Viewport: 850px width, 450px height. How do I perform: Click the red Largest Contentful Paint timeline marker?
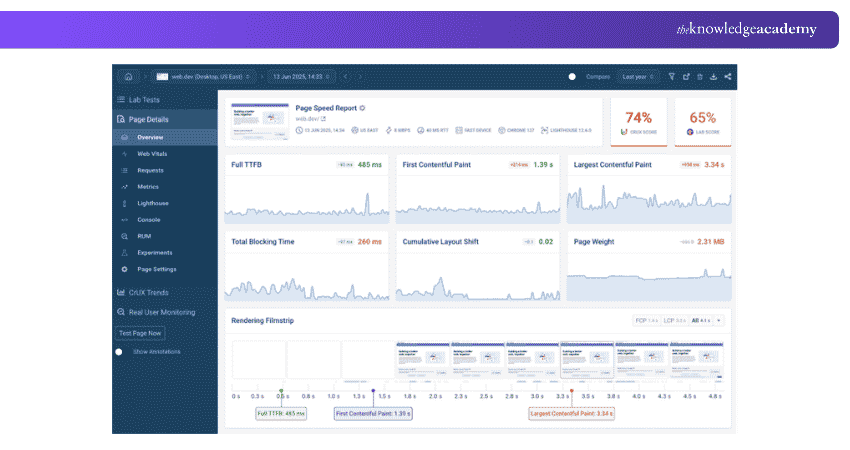(571, 390)
